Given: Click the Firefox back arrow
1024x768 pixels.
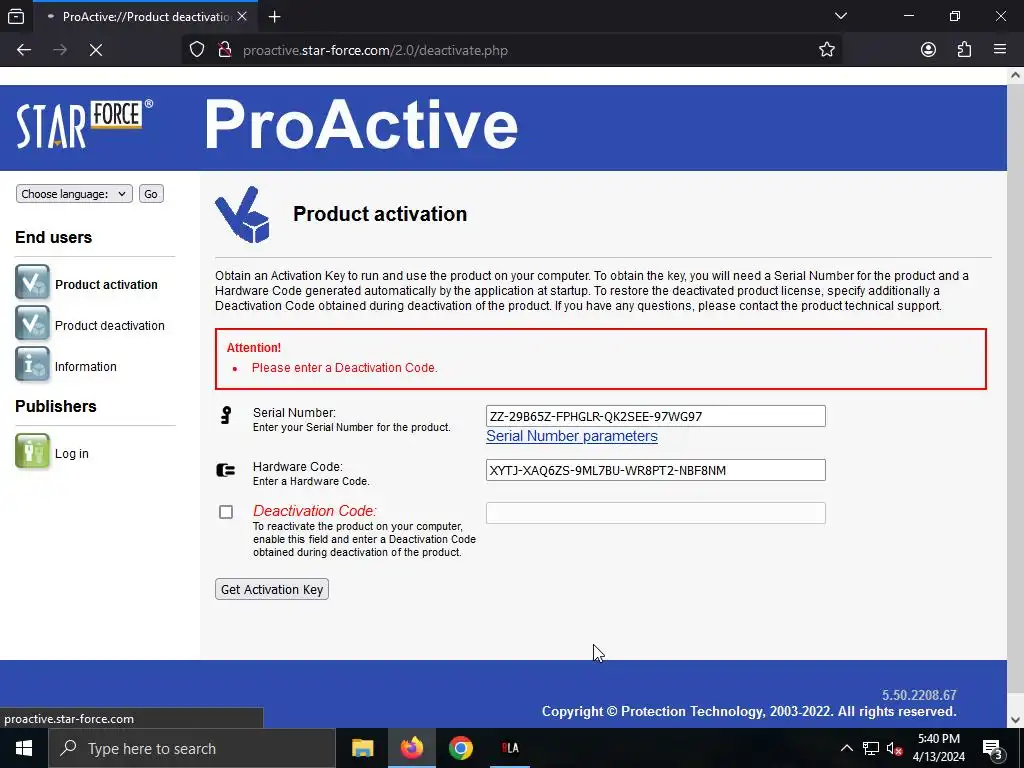Looking at the screenshot, I should point(24,50).
